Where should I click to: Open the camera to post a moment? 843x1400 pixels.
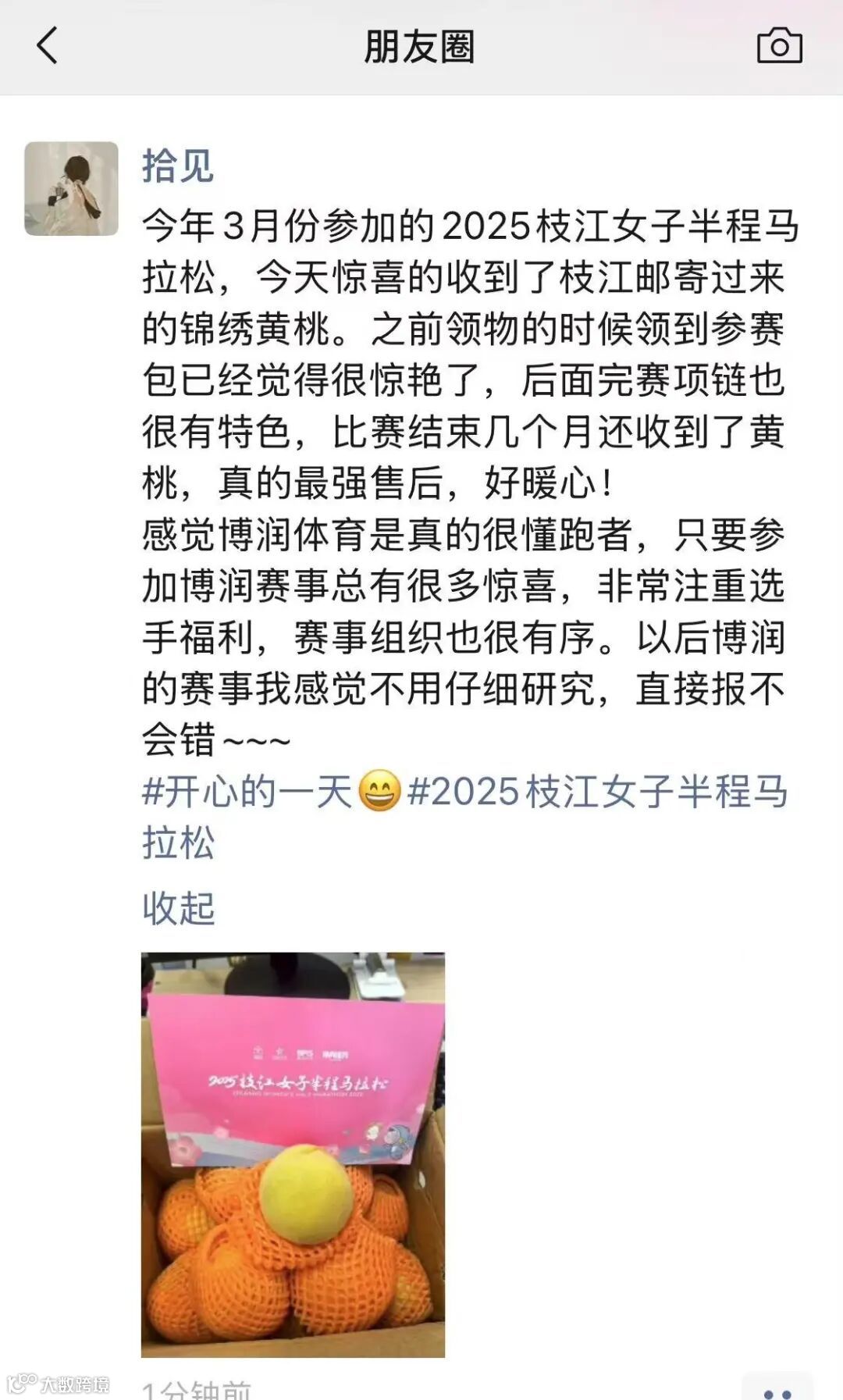779,46
